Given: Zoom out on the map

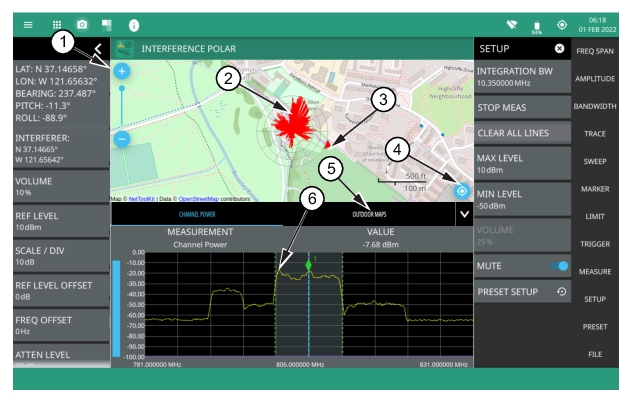Looking at the screenshot, I should click(122, 139).
